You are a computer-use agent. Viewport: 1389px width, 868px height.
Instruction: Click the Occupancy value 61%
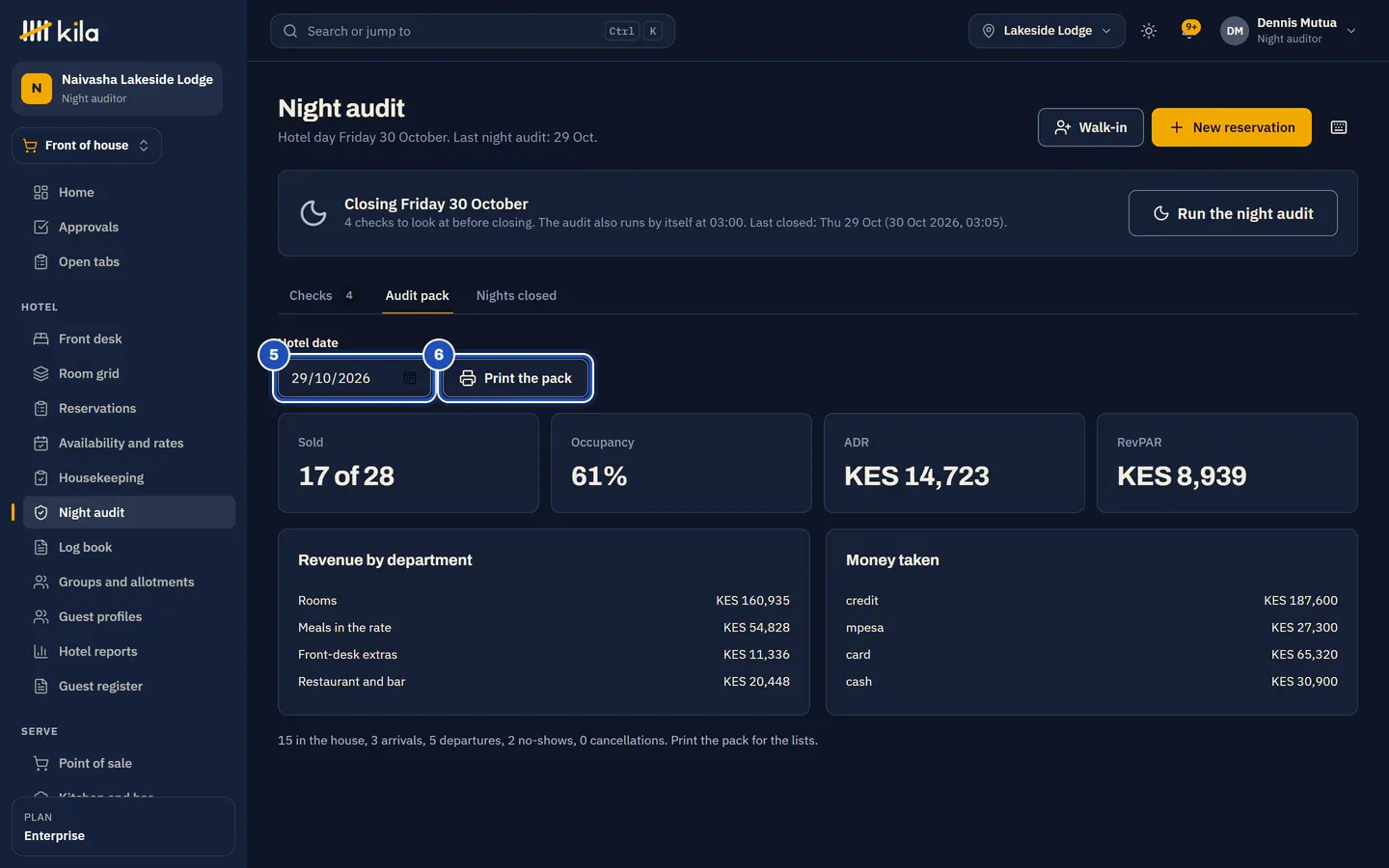coord(599,476)
